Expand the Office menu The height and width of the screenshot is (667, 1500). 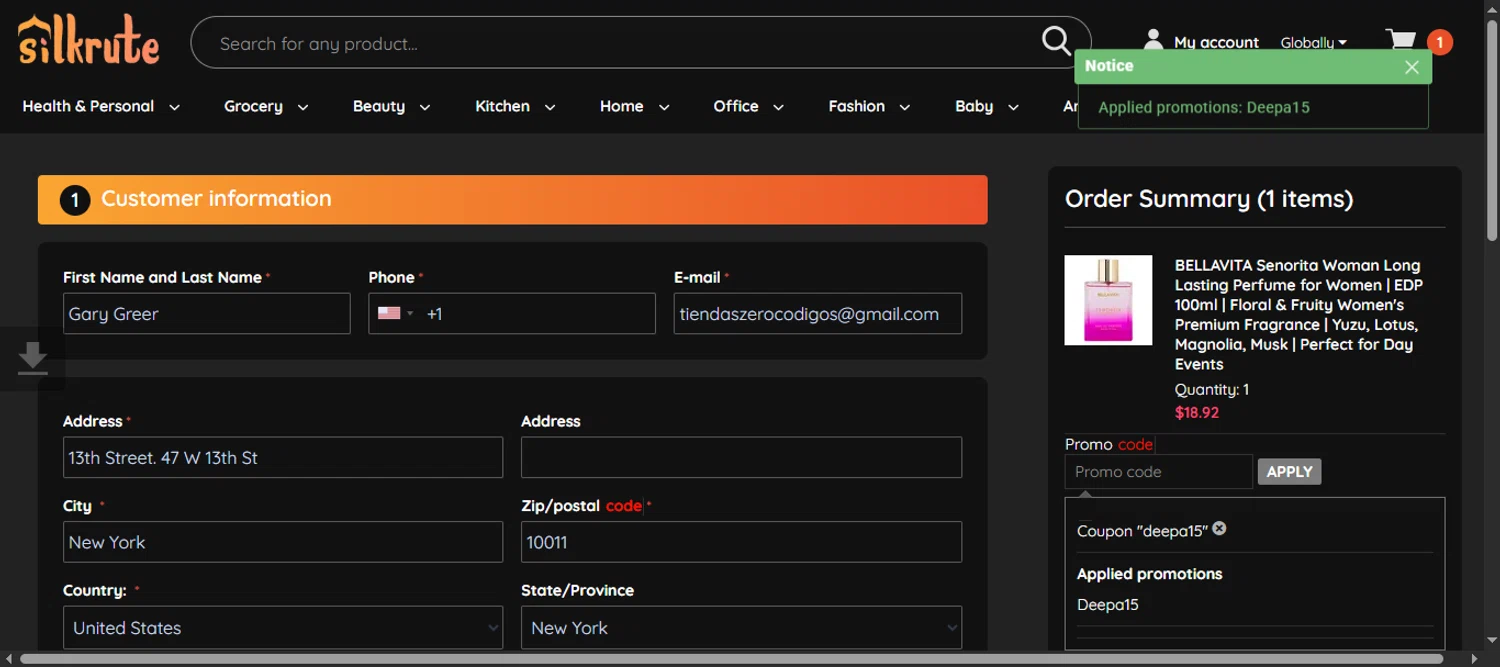tap(748, 106)
